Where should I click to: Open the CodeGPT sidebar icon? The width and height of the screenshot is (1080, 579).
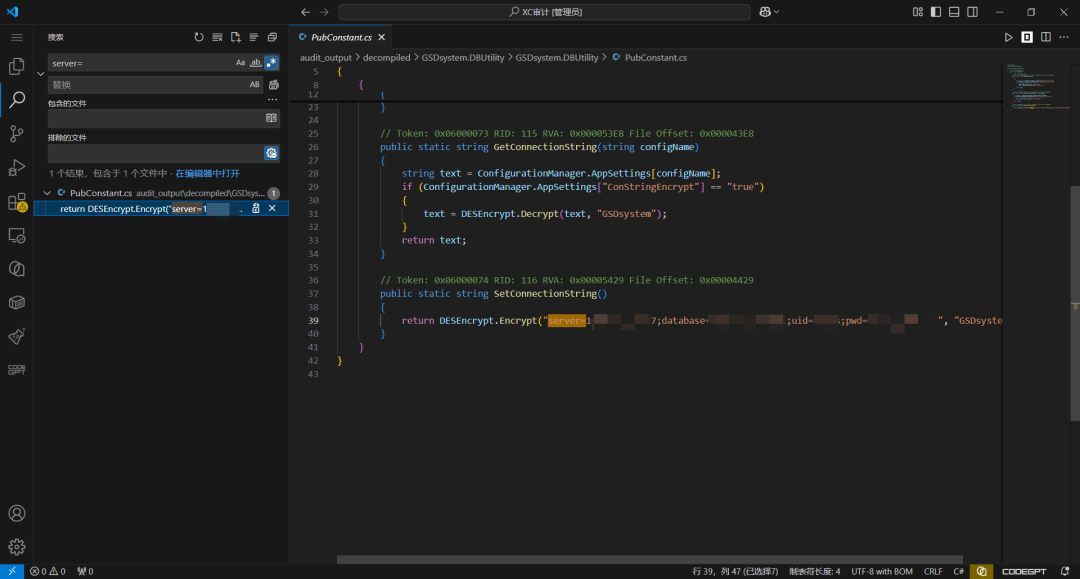[x=17, y=370]
